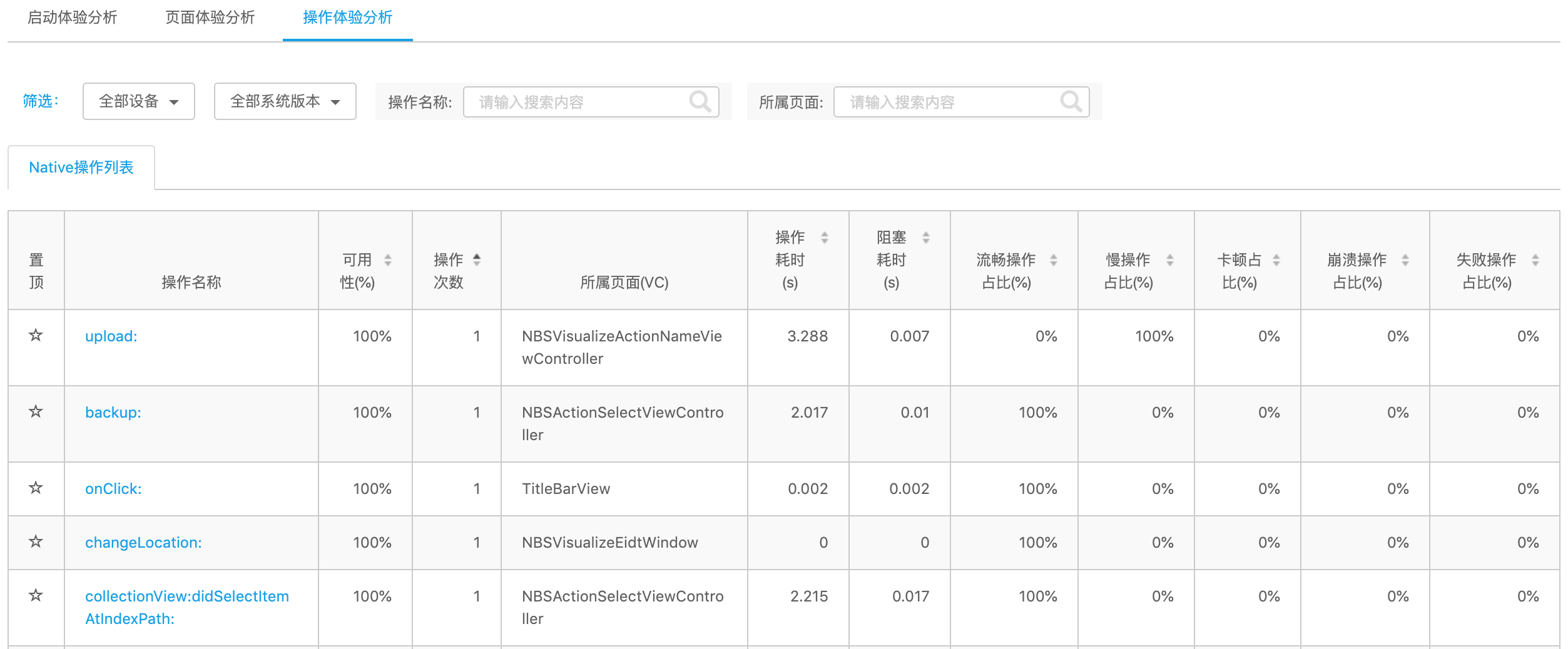The height and width of the screenshot is (649, 1568).
Task: Sort by 卡顿占比(%) column arrows
Action: [1276, 260]
